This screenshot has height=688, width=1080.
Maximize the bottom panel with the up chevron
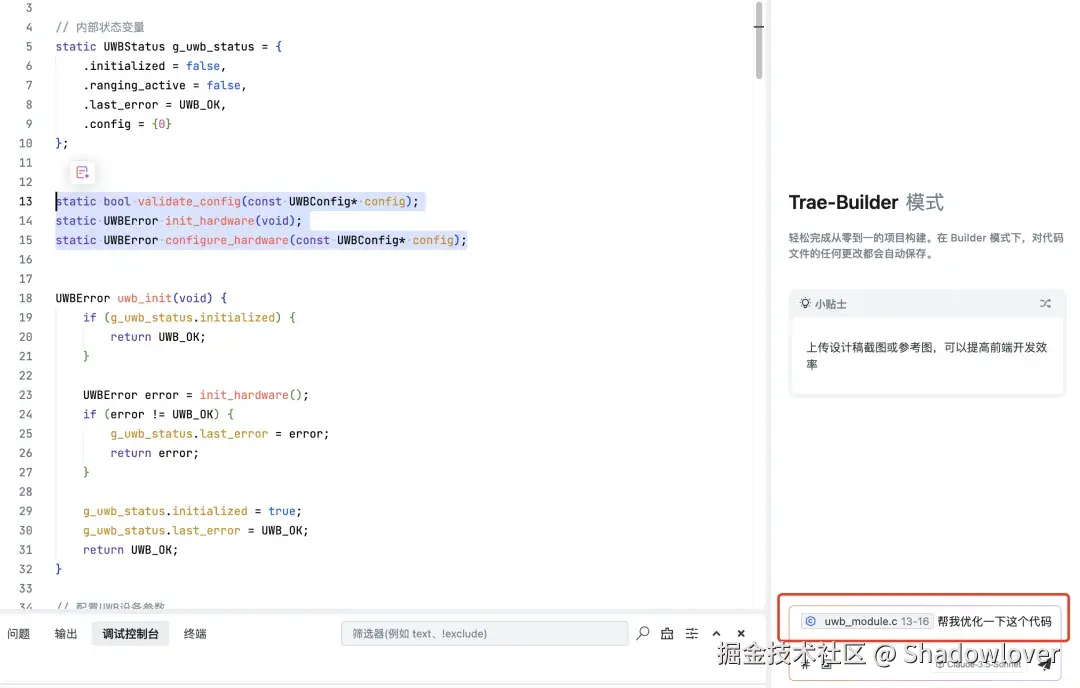coord(716,634)
